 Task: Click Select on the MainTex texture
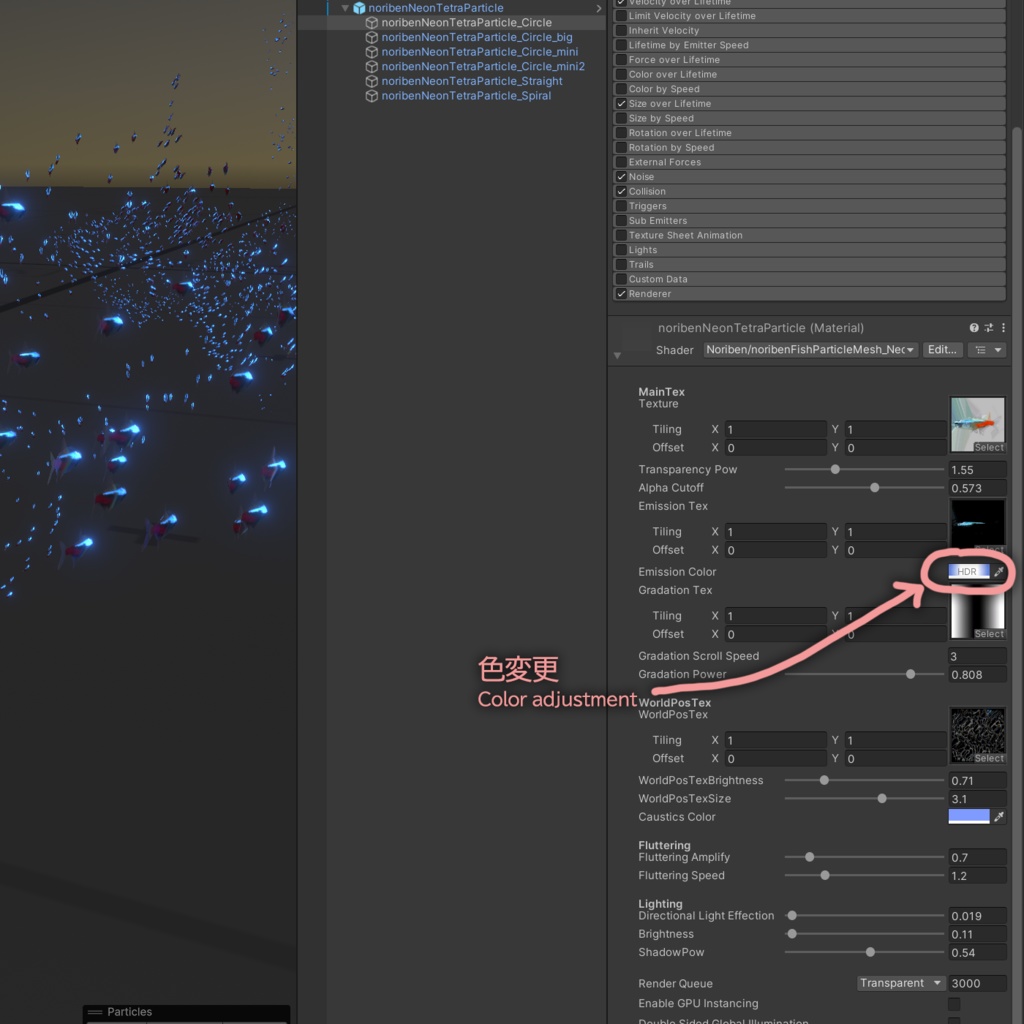coord(989,447)
